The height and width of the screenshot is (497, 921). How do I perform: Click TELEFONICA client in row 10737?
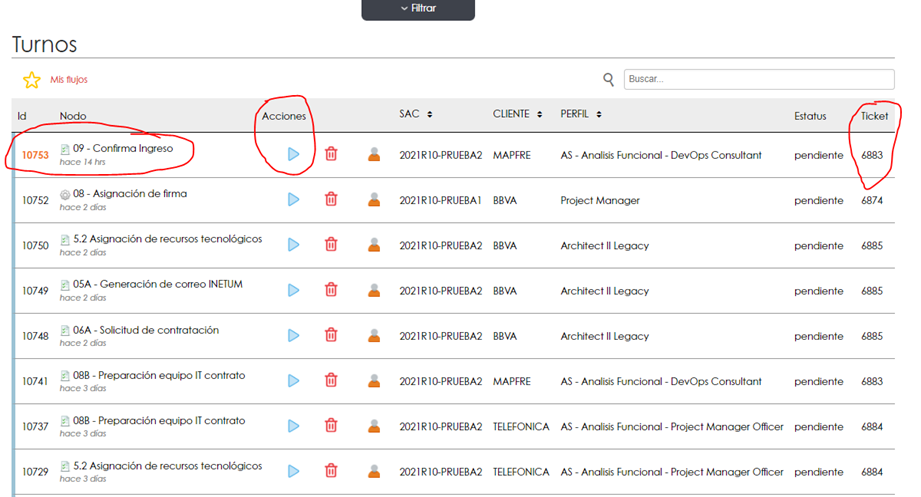tap(521, 427)
